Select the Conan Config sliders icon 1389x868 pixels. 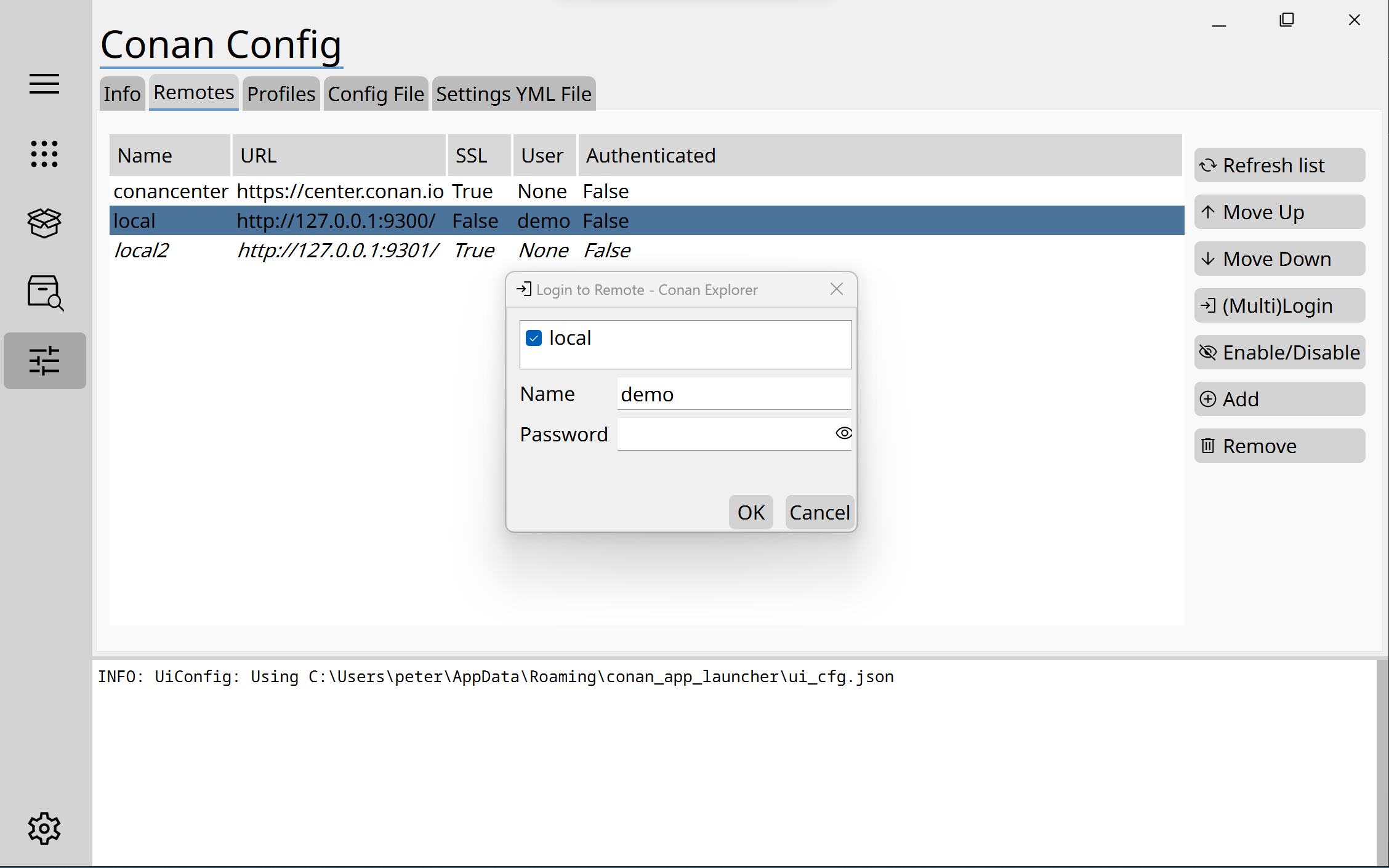(x=44, y=361)
